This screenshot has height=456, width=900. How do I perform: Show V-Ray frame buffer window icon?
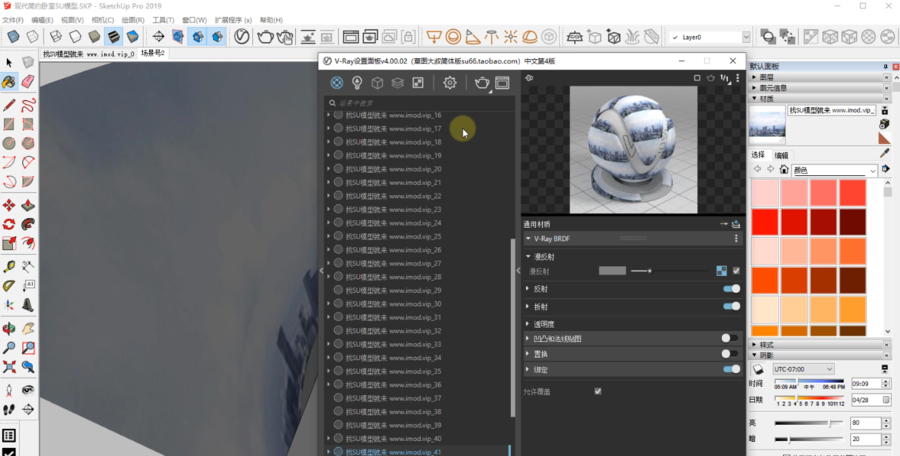click(502, 83)
